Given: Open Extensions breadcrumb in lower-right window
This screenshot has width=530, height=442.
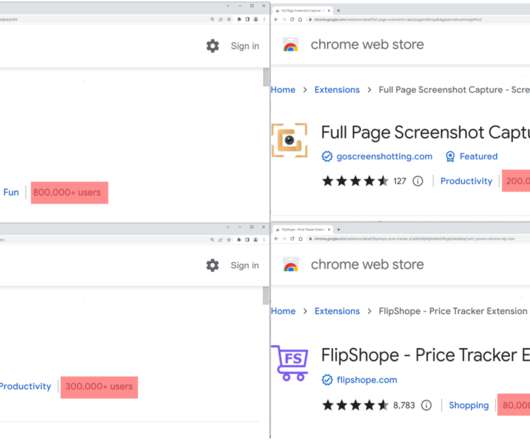Looking at the screenshot, I should click(337, 311).
